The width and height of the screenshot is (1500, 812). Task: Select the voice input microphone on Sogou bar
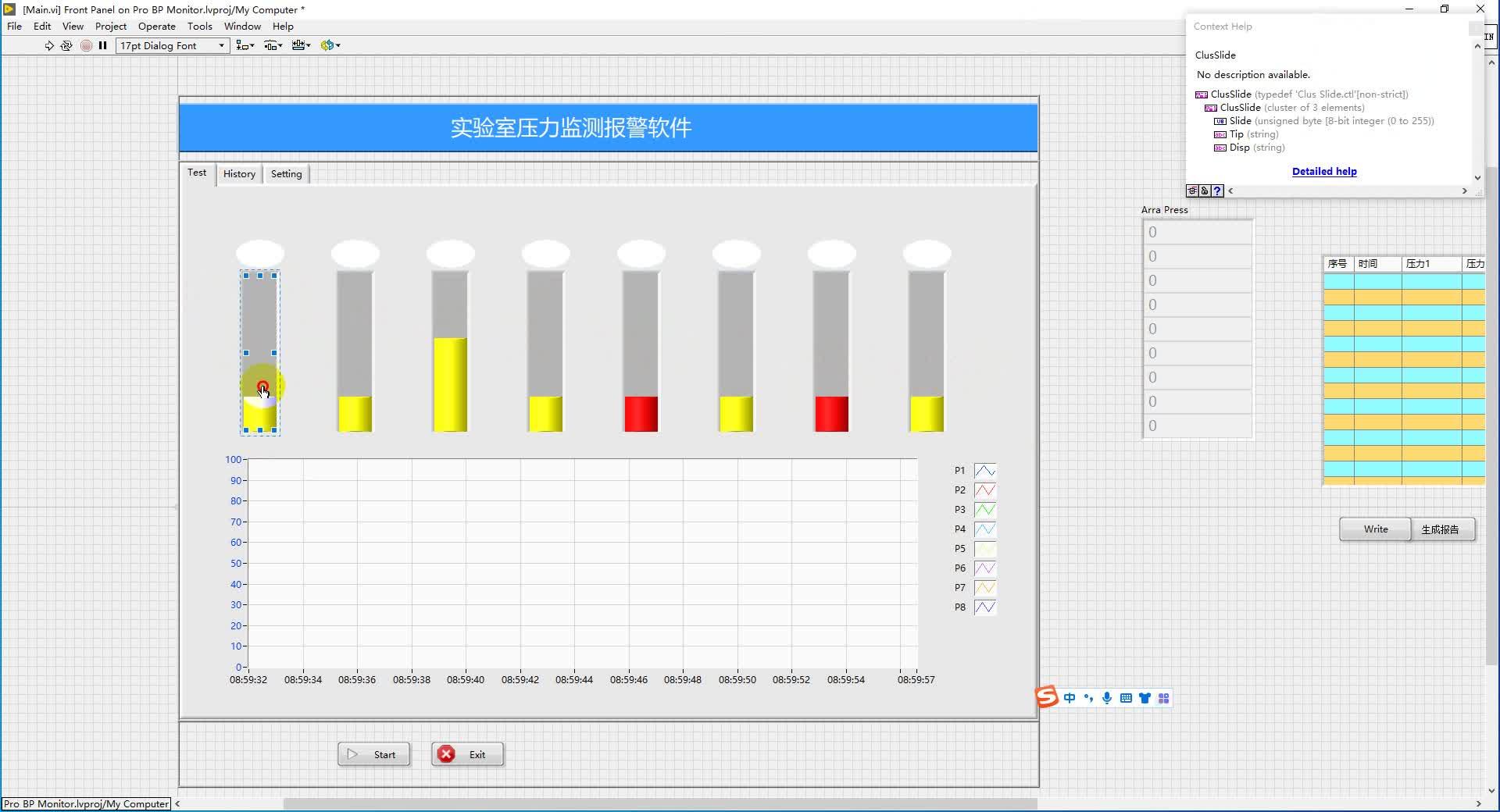click(x=1106, y=698)
